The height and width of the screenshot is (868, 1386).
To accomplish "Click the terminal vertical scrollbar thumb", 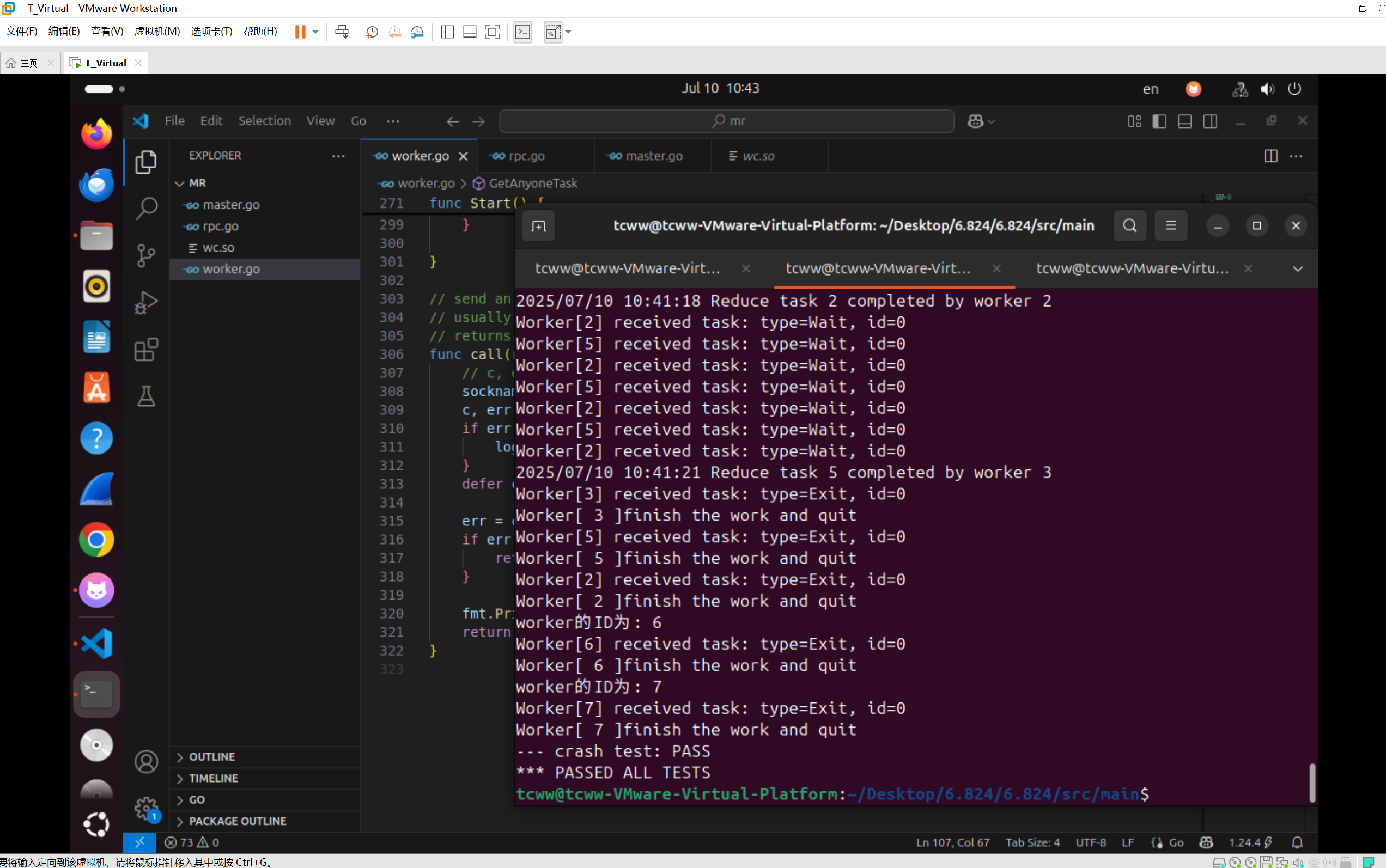I will click(x=1311, y=783).
